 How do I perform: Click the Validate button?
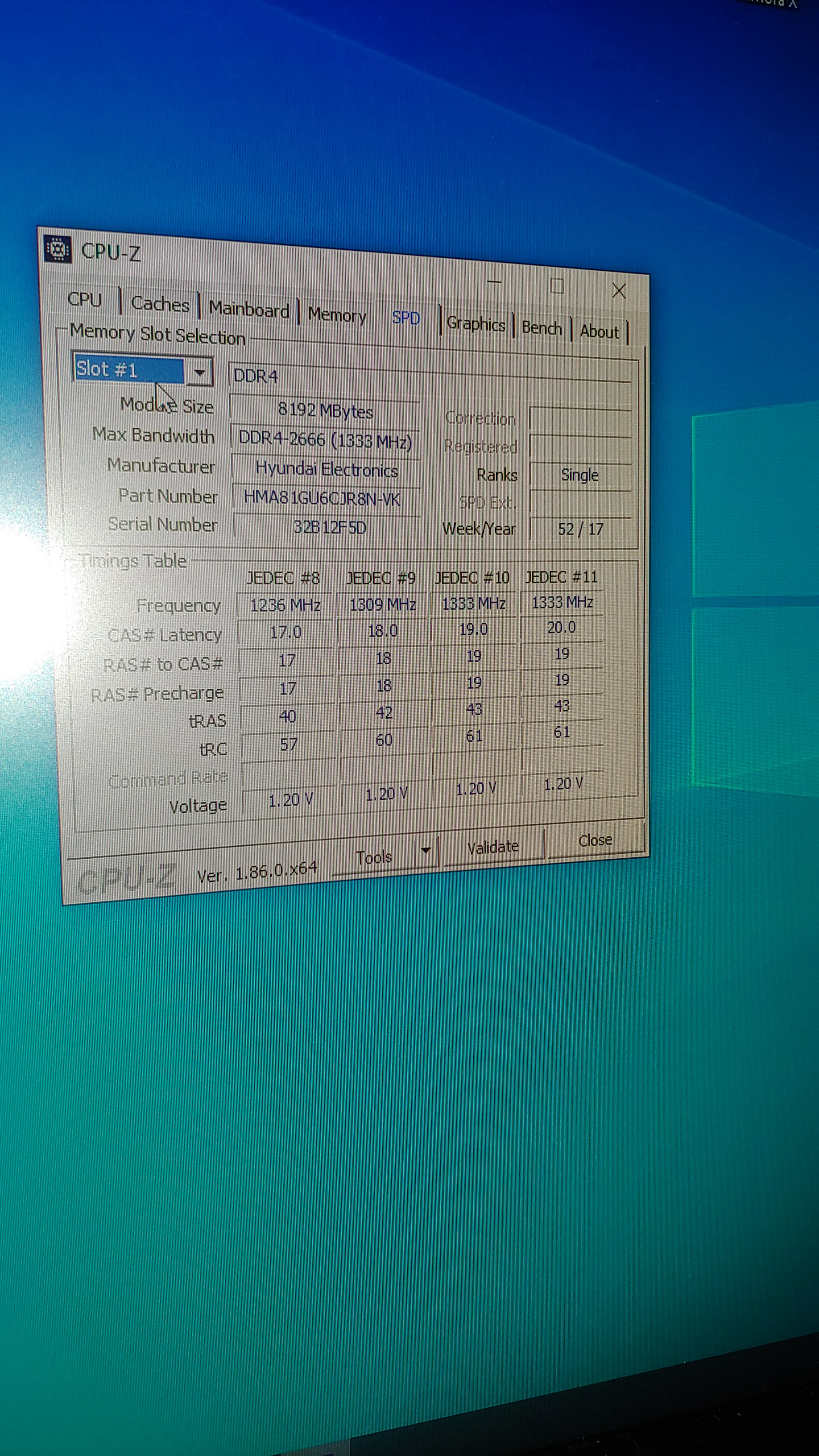(493, 847)
